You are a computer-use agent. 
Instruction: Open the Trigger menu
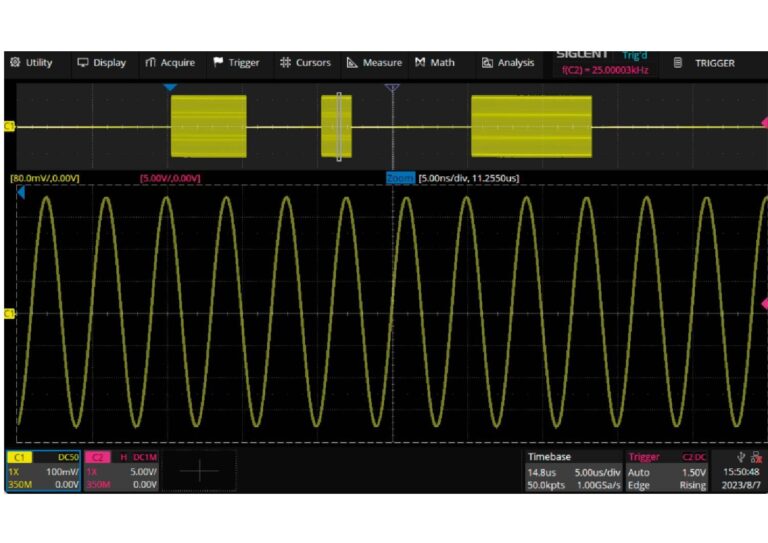[x=237, y=63]
